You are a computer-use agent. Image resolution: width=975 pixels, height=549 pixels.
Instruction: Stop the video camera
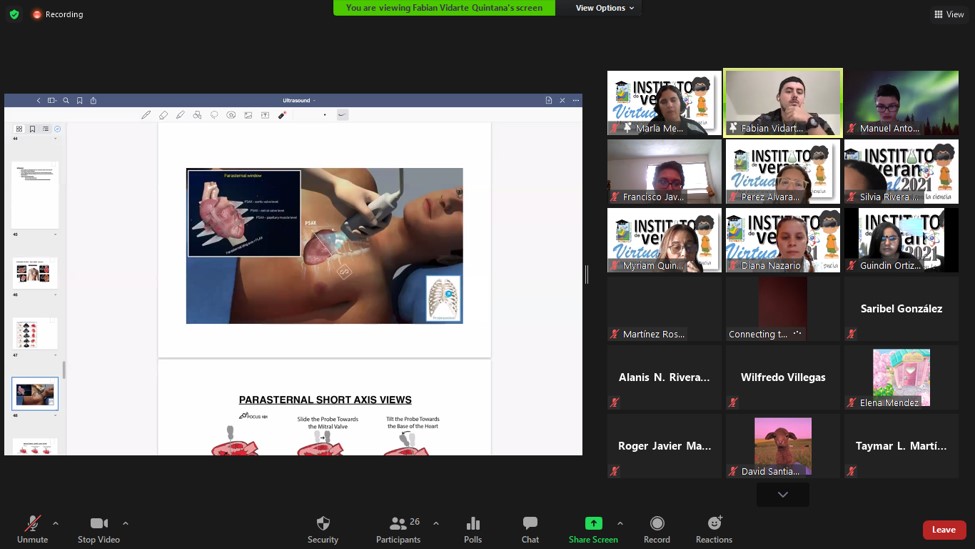(x=99, y=529)
